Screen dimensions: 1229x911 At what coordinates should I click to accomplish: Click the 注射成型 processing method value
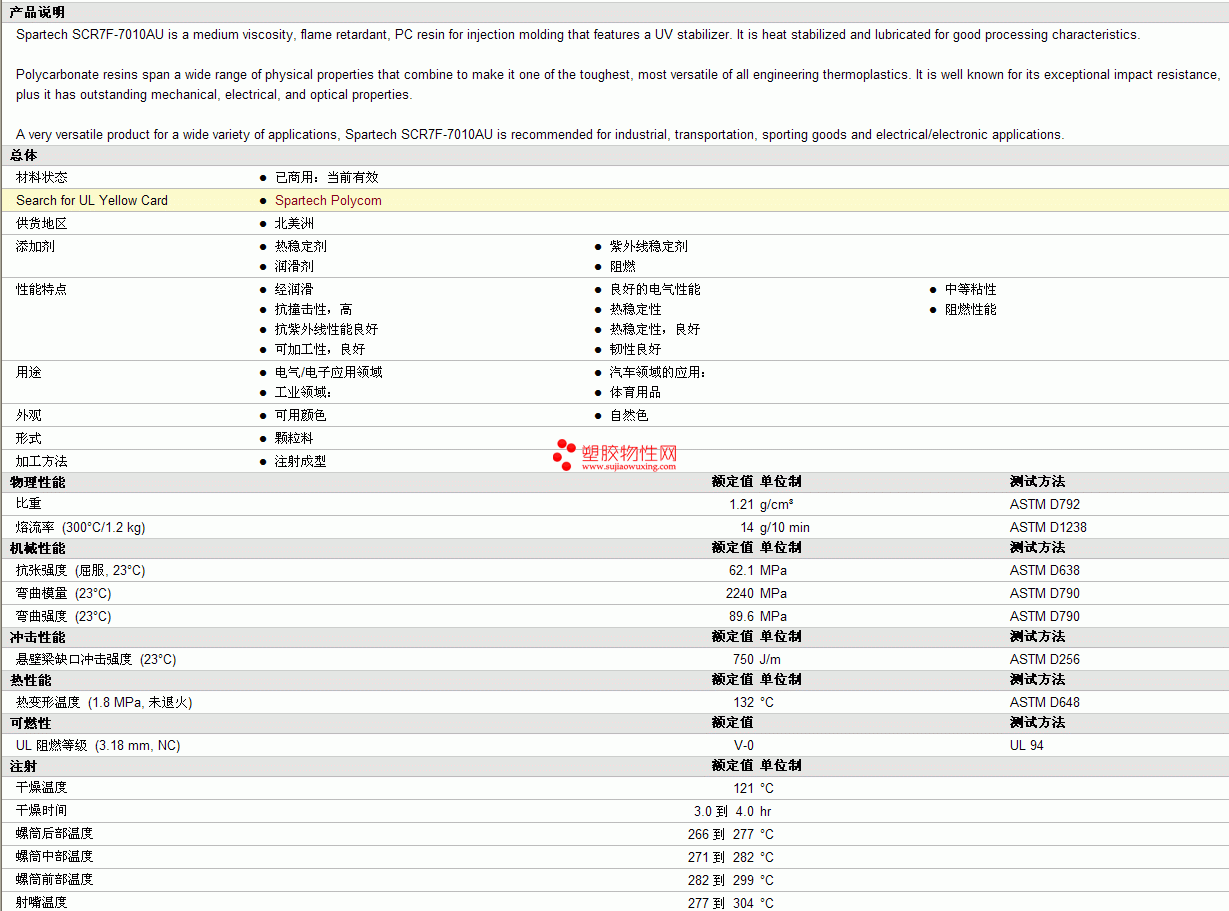click(x=301, y=461)
